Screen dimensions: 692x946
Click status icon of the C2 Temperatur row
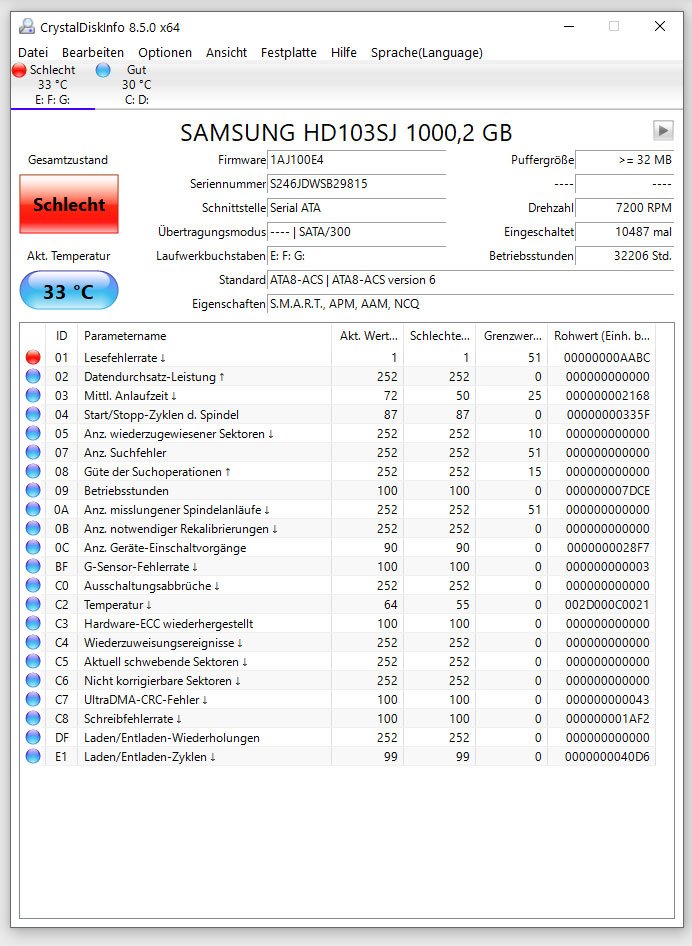pos(33,605)
